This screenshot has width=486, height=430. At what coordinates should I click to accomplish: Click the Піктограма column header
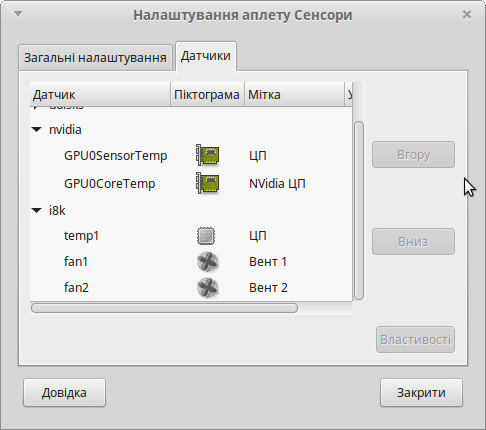[x=207, y=95]
